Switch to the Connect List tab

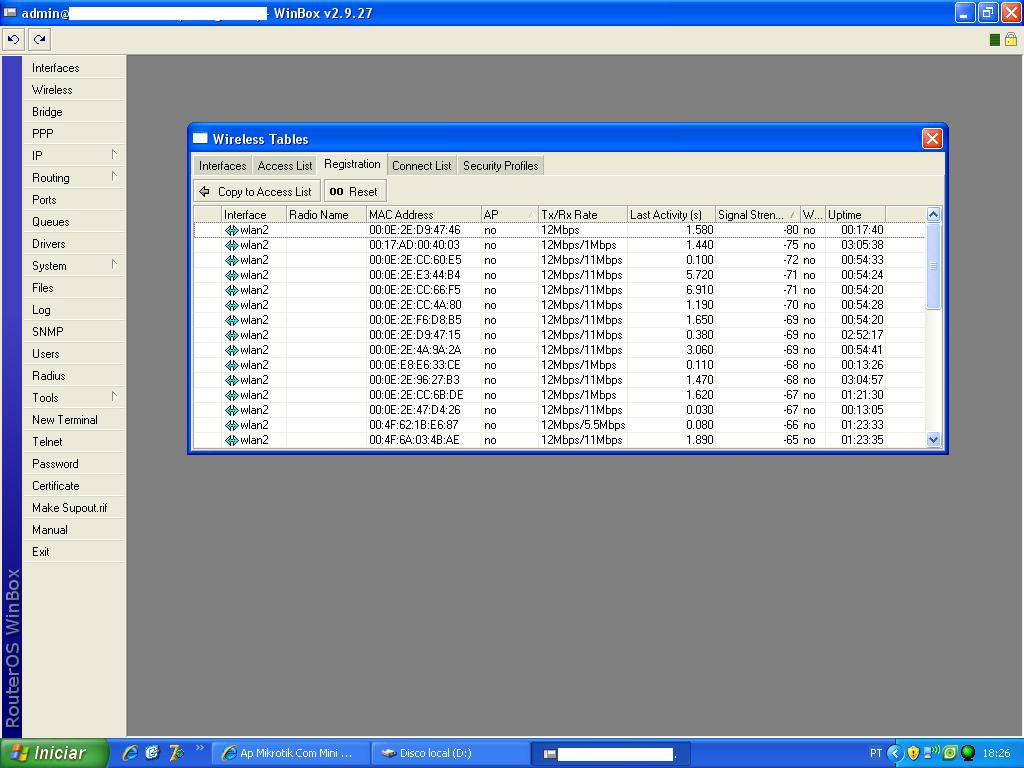[421, 166]
